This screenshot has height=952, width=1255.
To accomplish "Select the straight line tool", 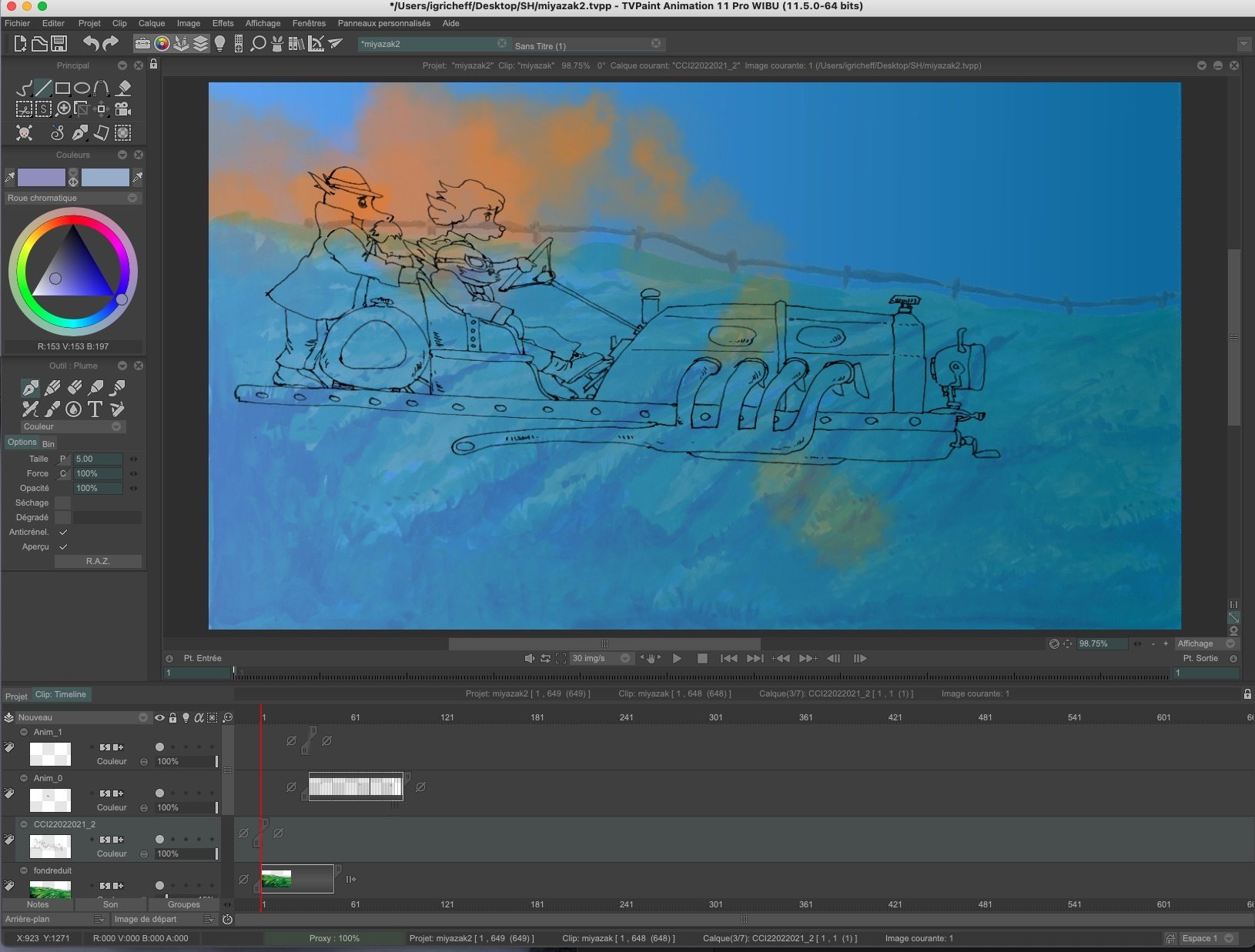I will click(x=43, y=88).
